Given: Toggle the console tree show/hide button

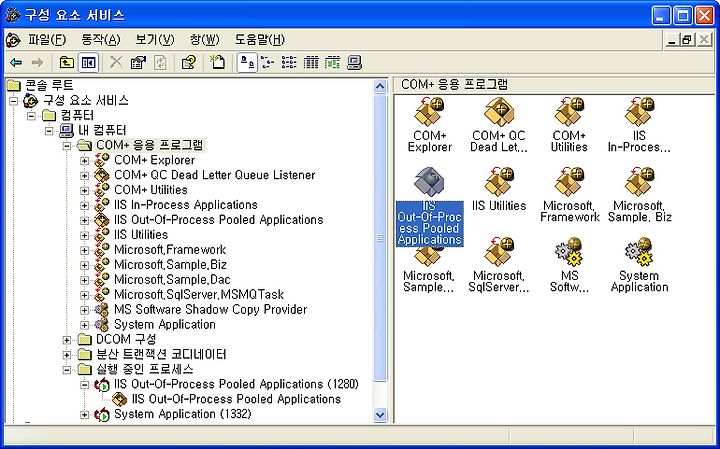Looking at the screenshot, I should 88,62.
